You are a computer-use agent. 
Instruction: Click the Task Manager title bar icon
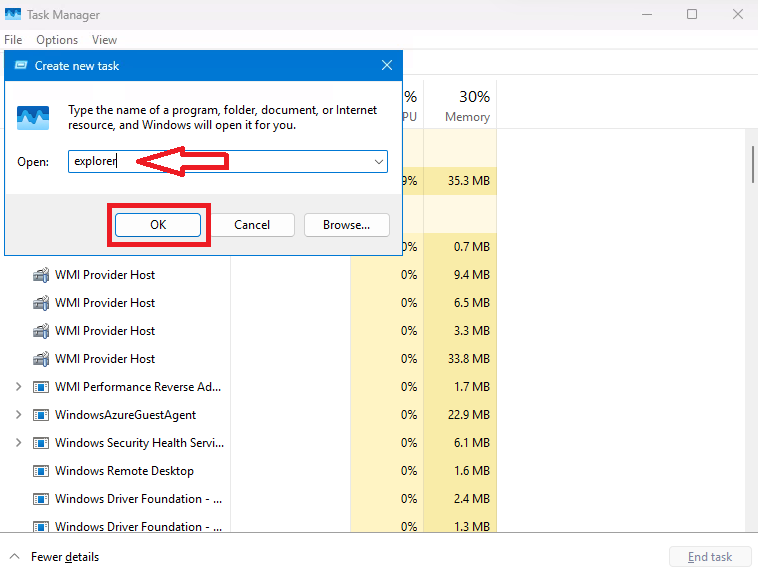pos(14,15)
